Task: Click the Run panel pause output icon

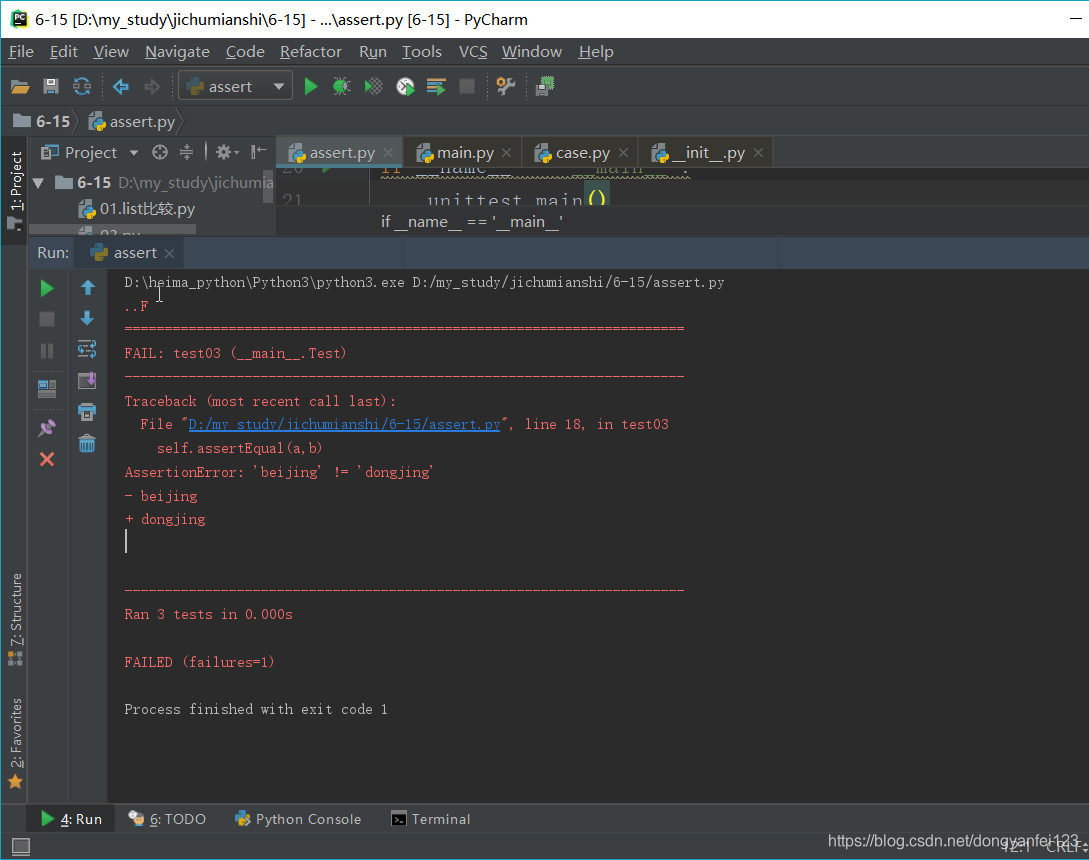Action: (47, 351)
